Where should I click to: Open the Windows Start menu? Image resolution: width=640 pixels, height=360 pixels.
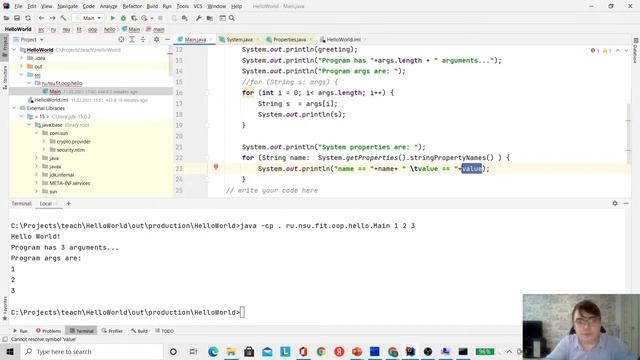pos(9,351)
